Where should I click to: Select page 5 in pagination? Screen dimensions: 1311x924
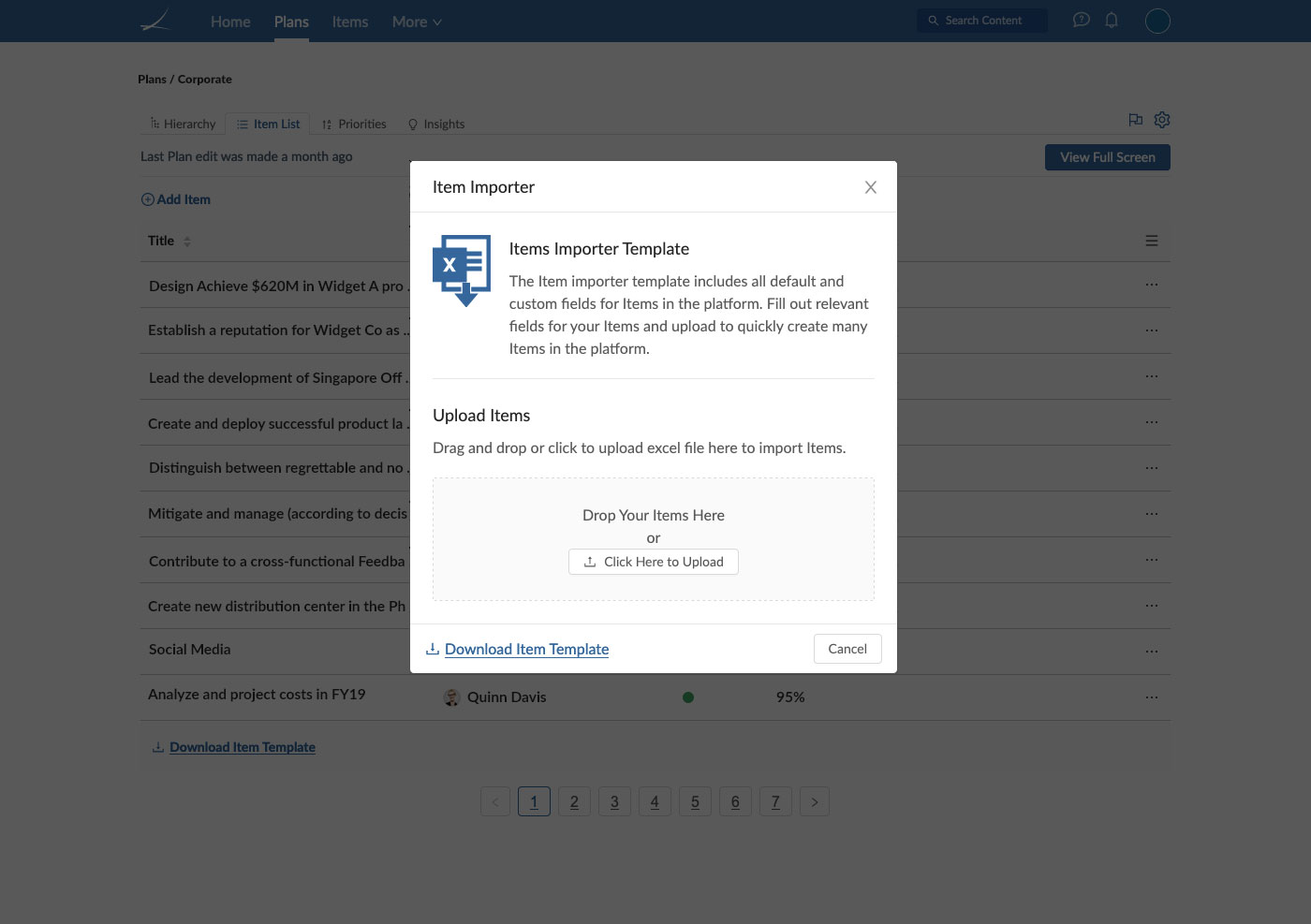[695, 801]
